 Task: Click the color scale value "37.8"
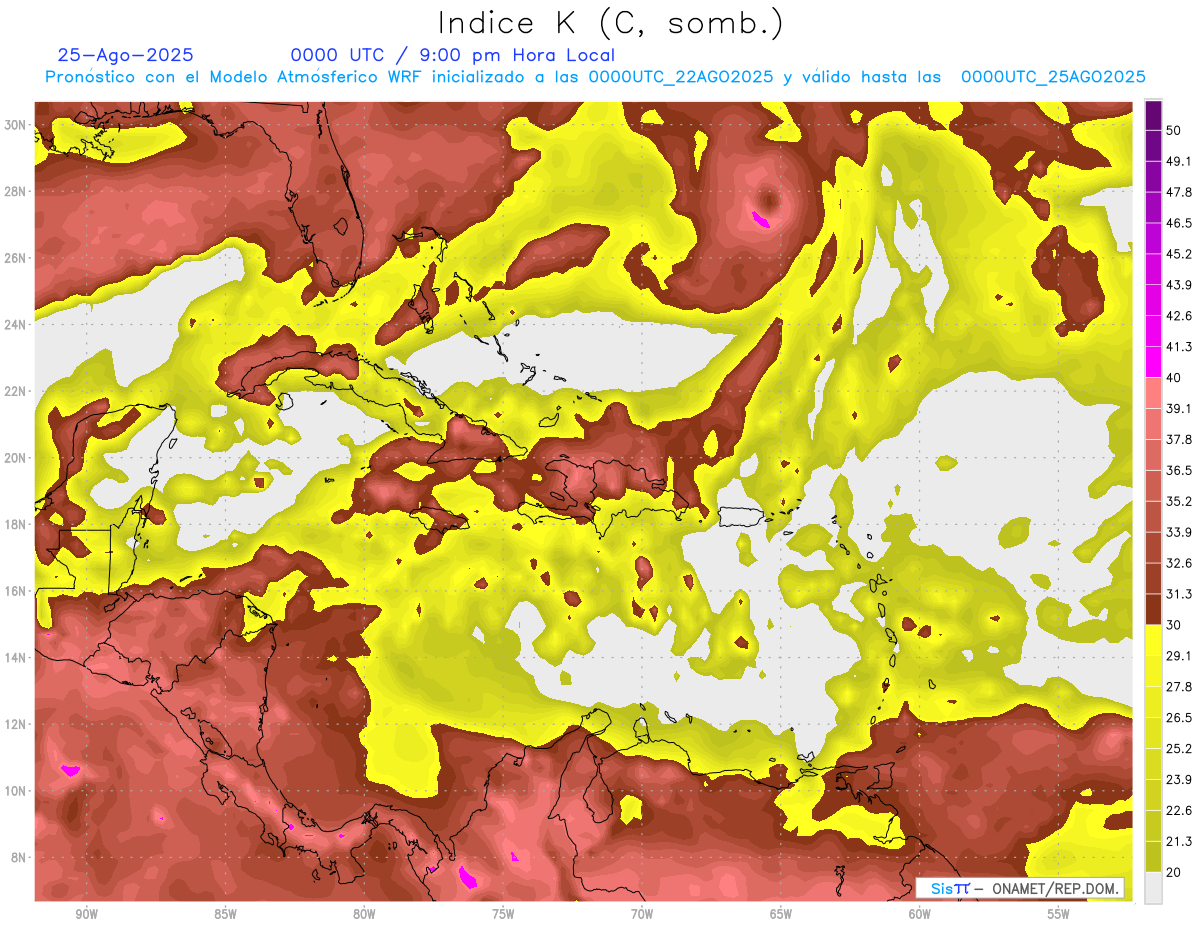pos(1179,439)
